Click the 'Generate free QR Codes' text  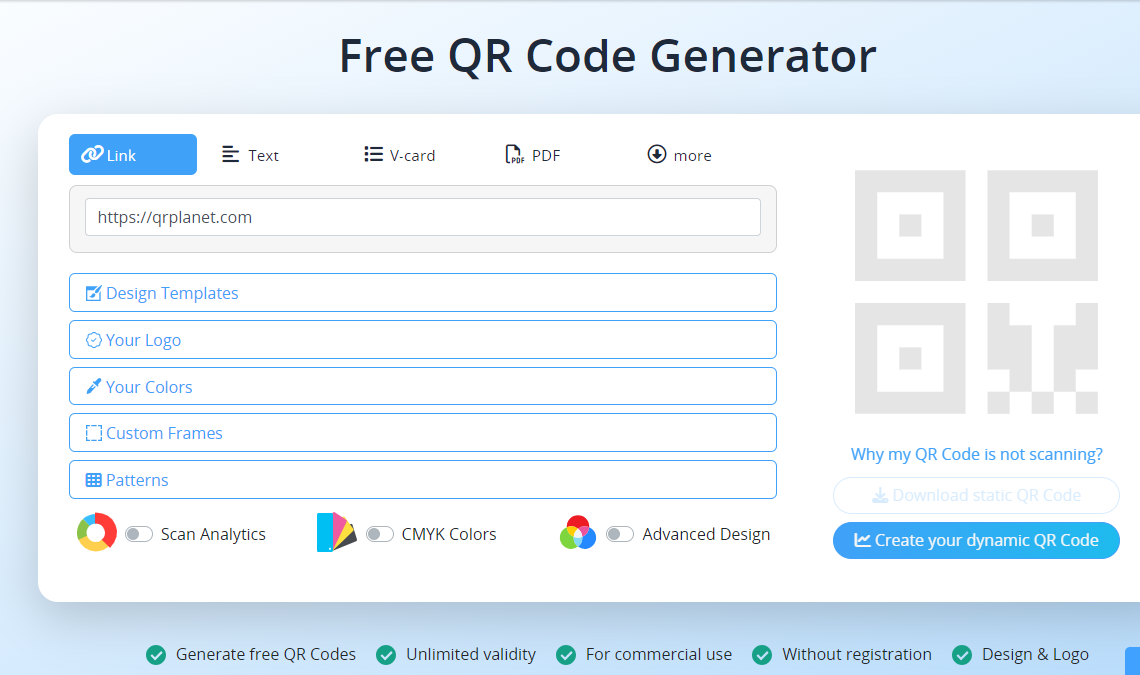click(x=265, y=655)
